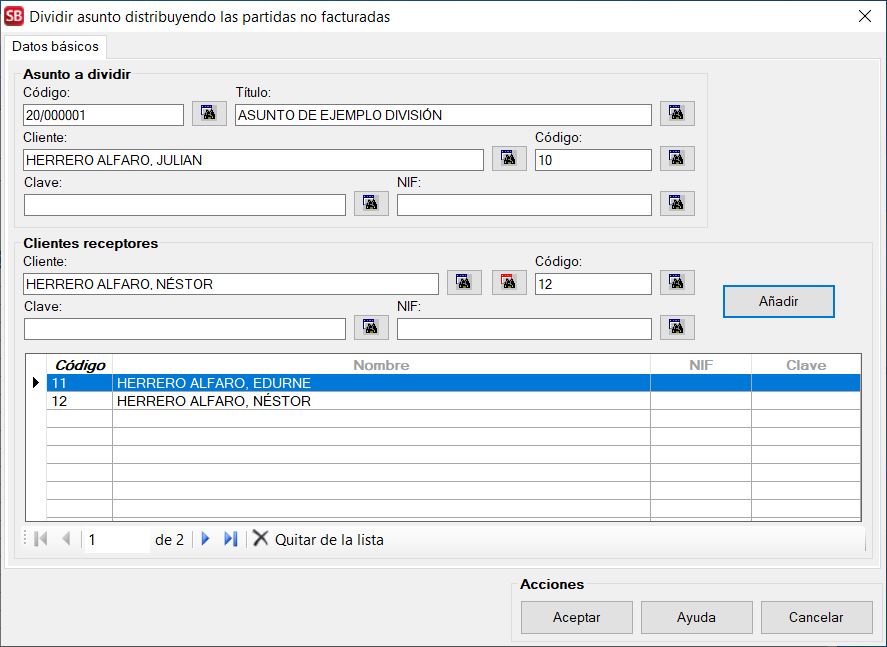Open client search beside HERRERO ALFARO, JULIAN
Image resolution: width=887 pixels, height=647 pixels.
tap(508, 159)
